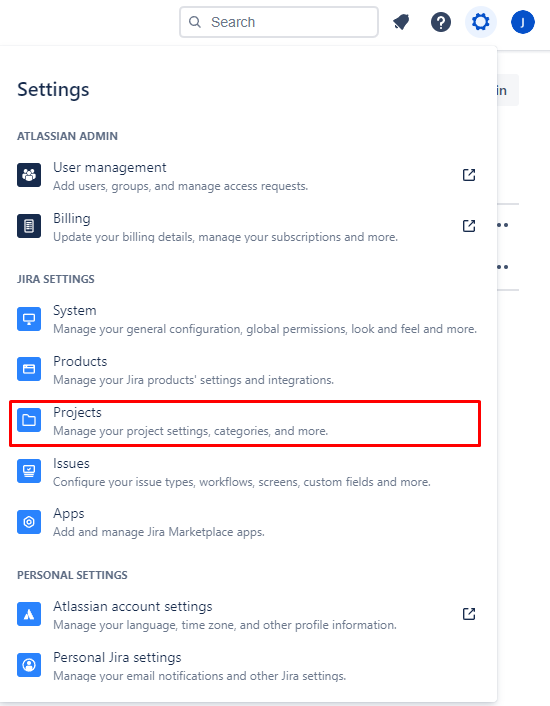Open the Apps settings link
This screenshot has width=550, height=706.
[245, 522]
